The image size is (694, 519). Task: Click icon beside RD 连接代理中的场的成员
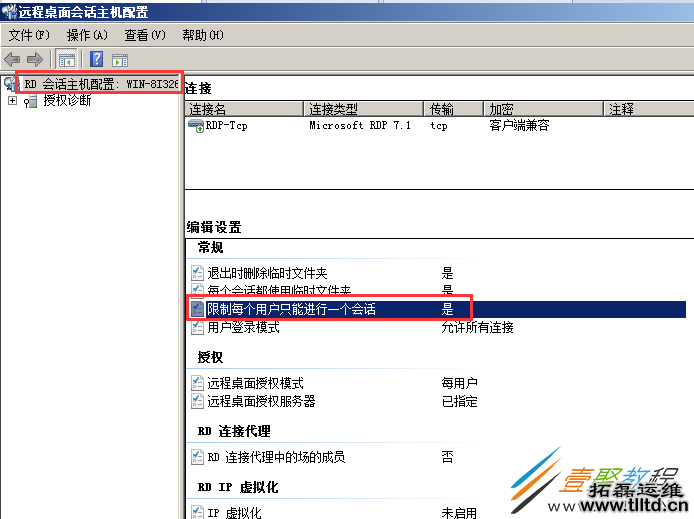(x=197, y=457)
